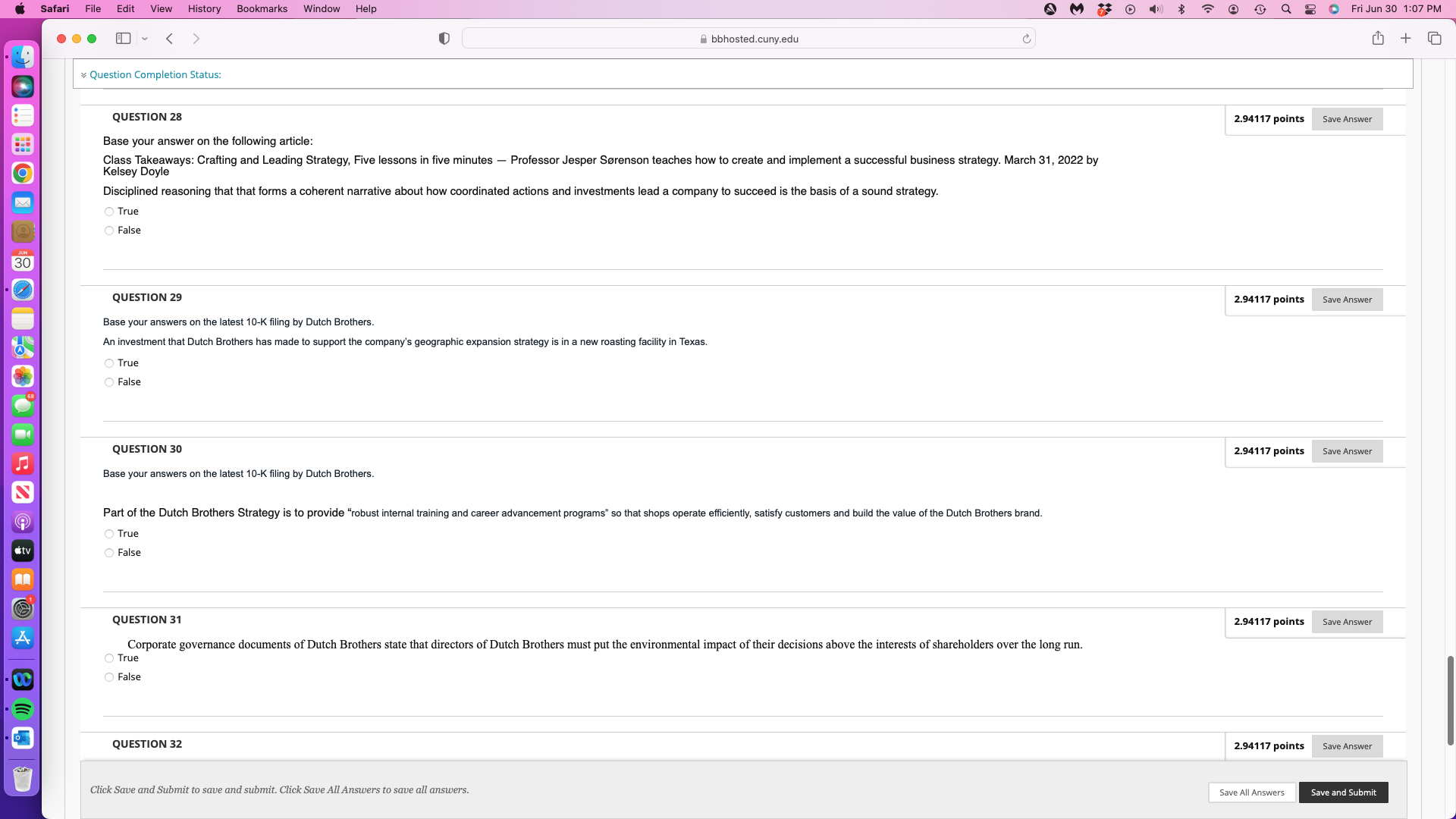
Task: Select True for Question 30
Action: pos(109,534)
